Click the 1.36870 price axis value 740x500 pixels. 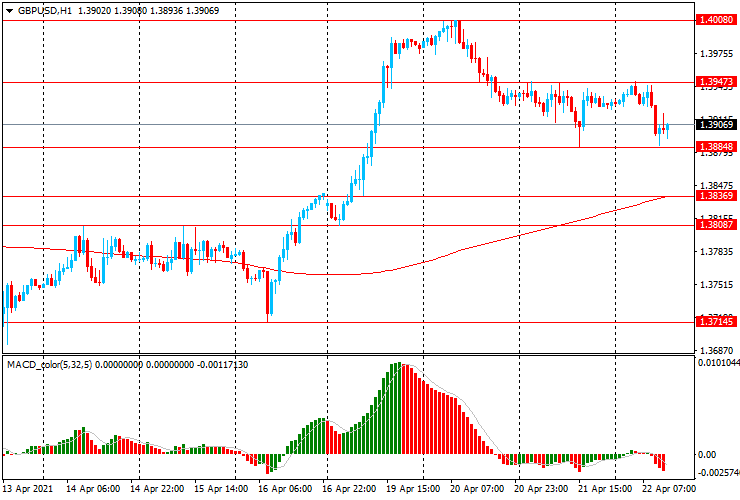[x=717, y=350]
